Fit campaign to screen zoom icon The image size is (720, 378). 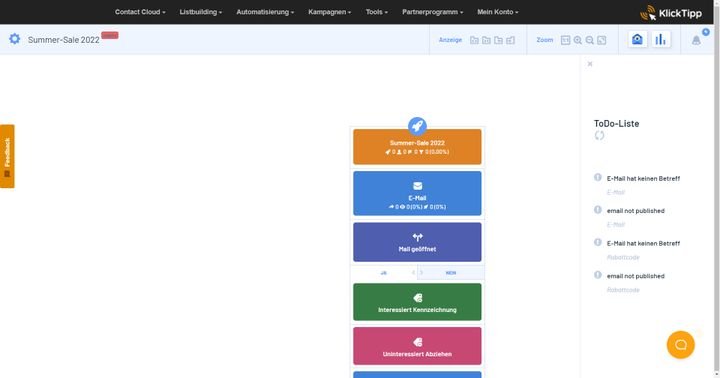(602, 40)
